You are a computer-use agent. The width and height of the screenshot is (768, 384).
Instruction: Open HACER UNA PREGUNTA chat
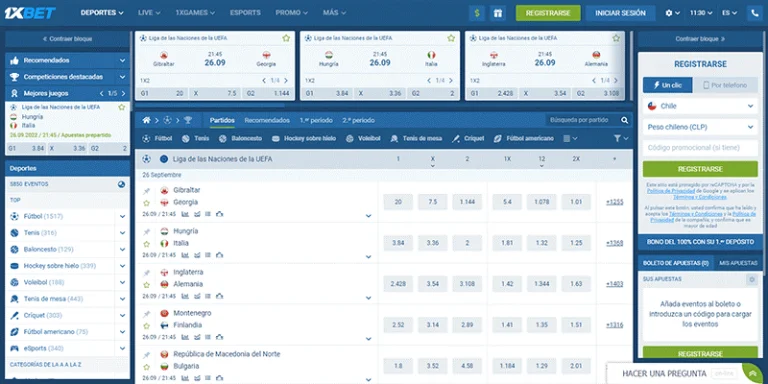click(x=664, y=374)
